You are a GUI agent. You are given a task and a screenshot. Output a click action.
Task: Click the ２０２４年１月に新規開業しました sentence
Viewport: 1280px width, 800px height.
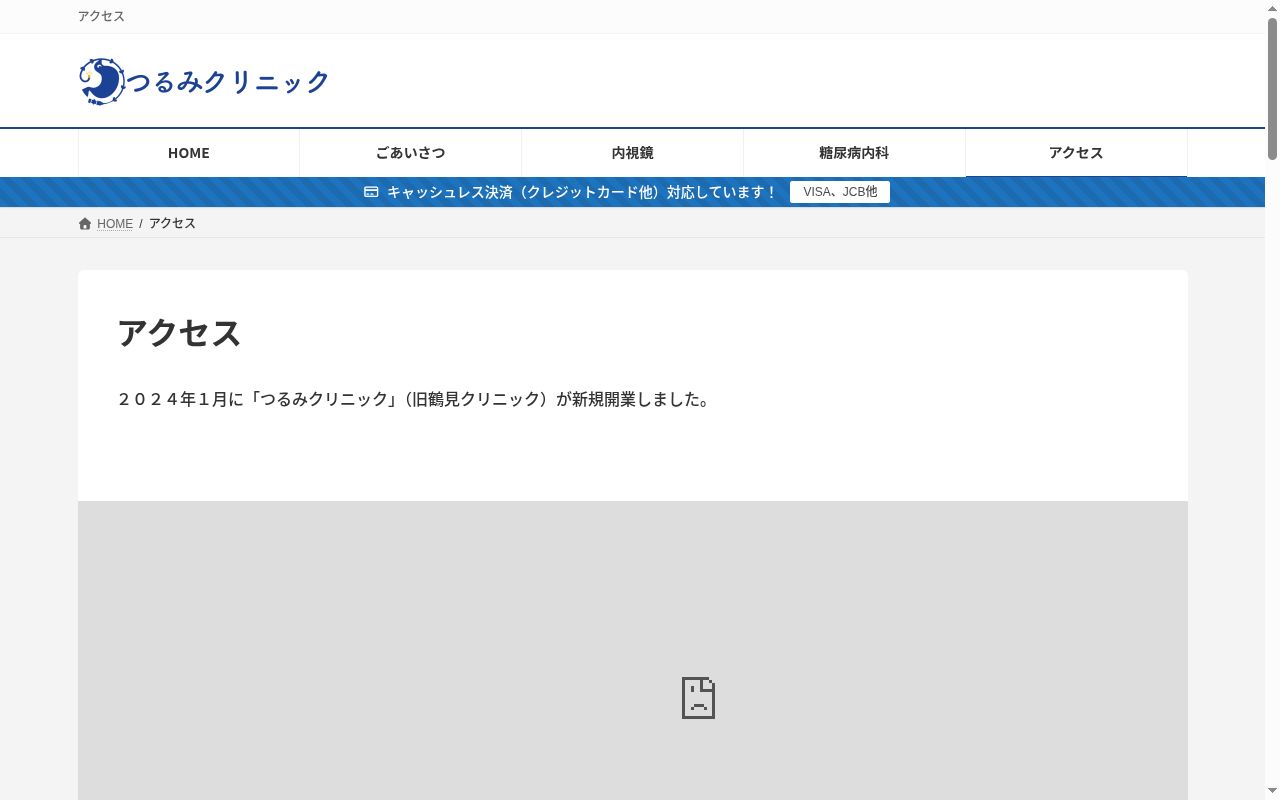(x=415, y=399)
